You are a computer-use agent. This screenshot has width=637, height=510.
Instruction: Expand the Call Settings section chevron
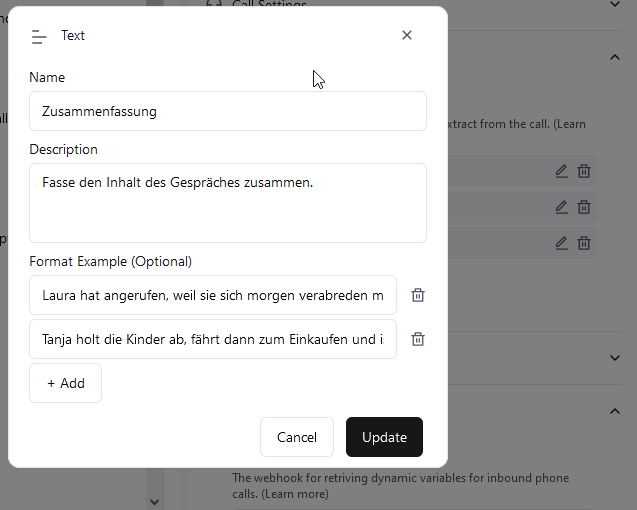pos(614,5)
